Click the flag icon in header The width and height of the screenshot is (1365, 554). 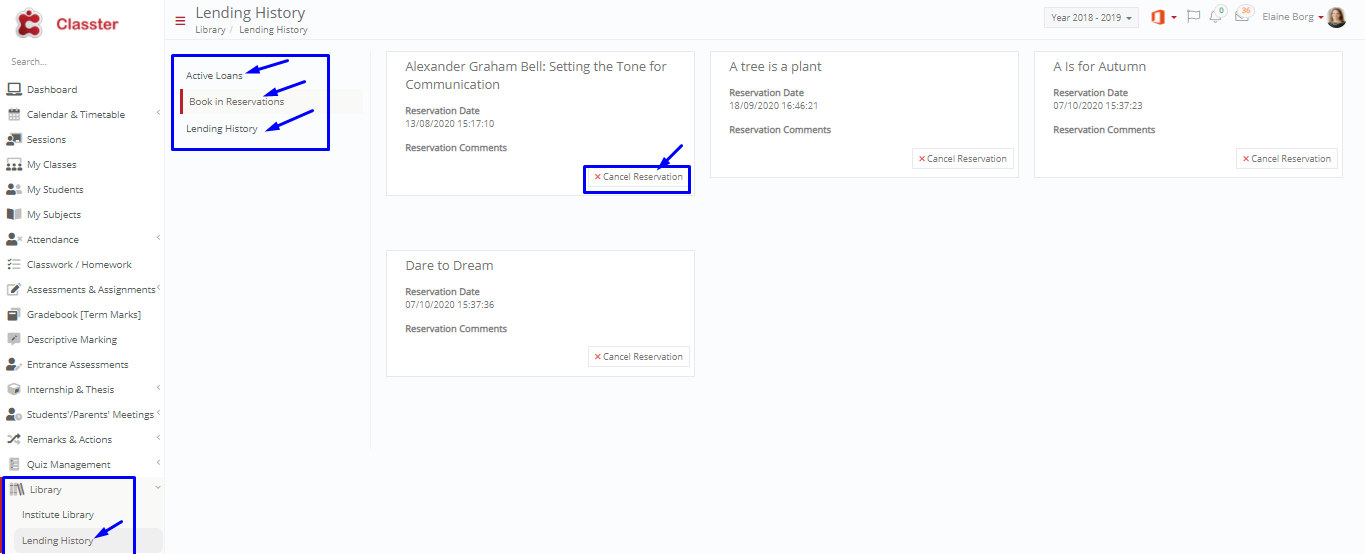[x=1193, y=17]
